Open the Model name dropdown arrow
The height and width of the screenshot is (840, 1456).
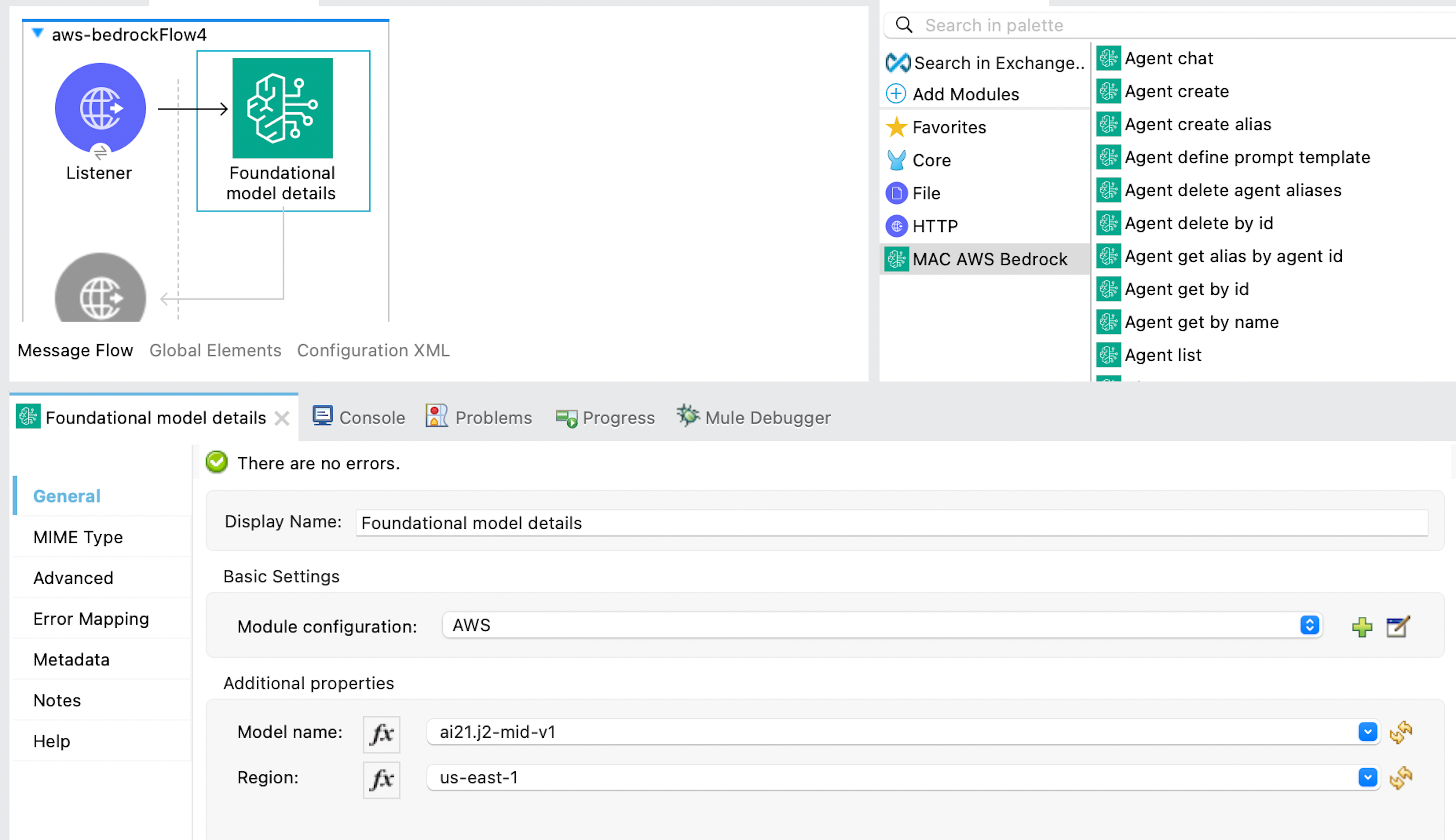pyautogui.click(x=1367, y=732)
